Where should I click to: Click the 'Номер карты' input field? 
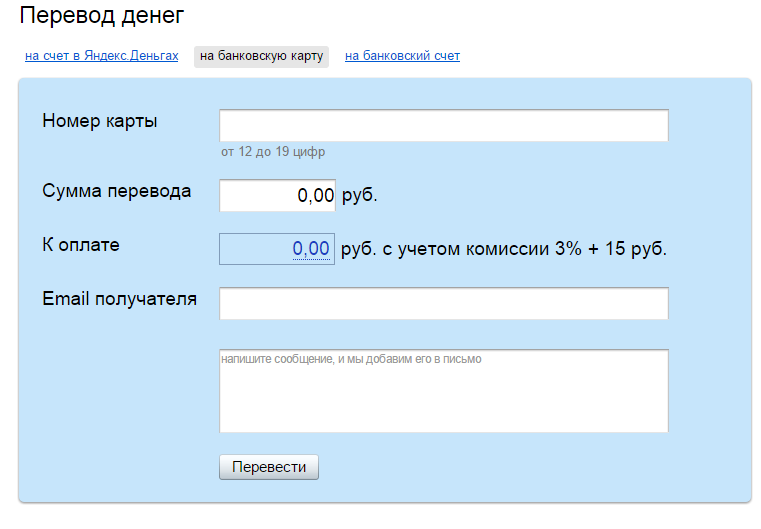coord(443,126)
